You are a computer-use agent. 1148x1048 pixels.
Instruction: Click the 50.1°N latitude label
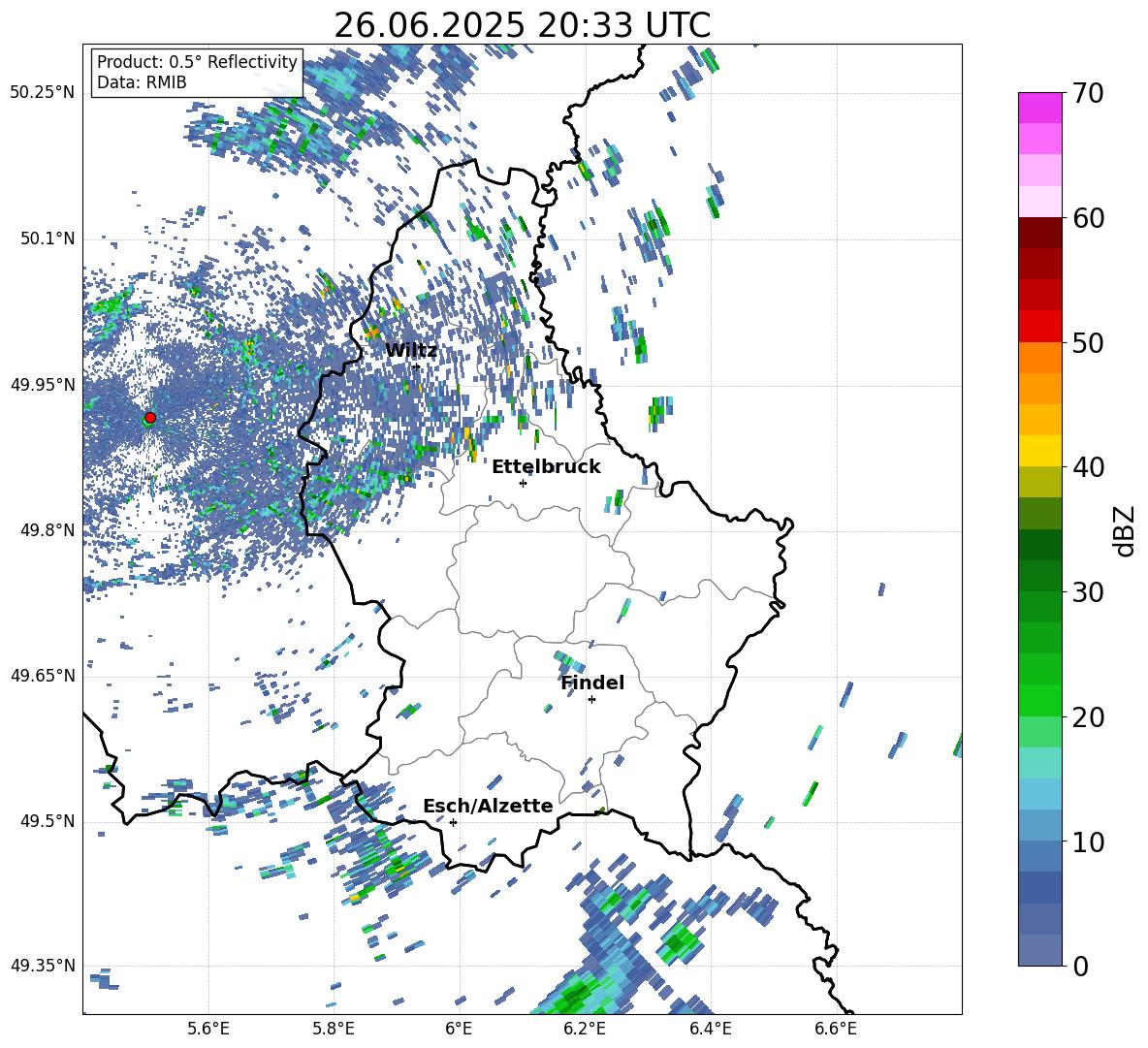47,238
